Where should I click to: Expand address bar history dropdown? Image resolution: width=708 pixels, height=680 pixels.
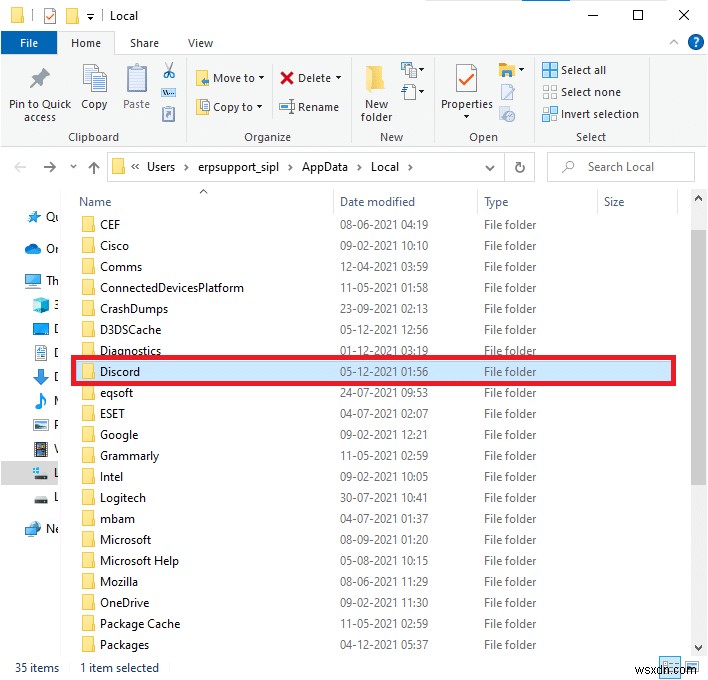[489, 168]
